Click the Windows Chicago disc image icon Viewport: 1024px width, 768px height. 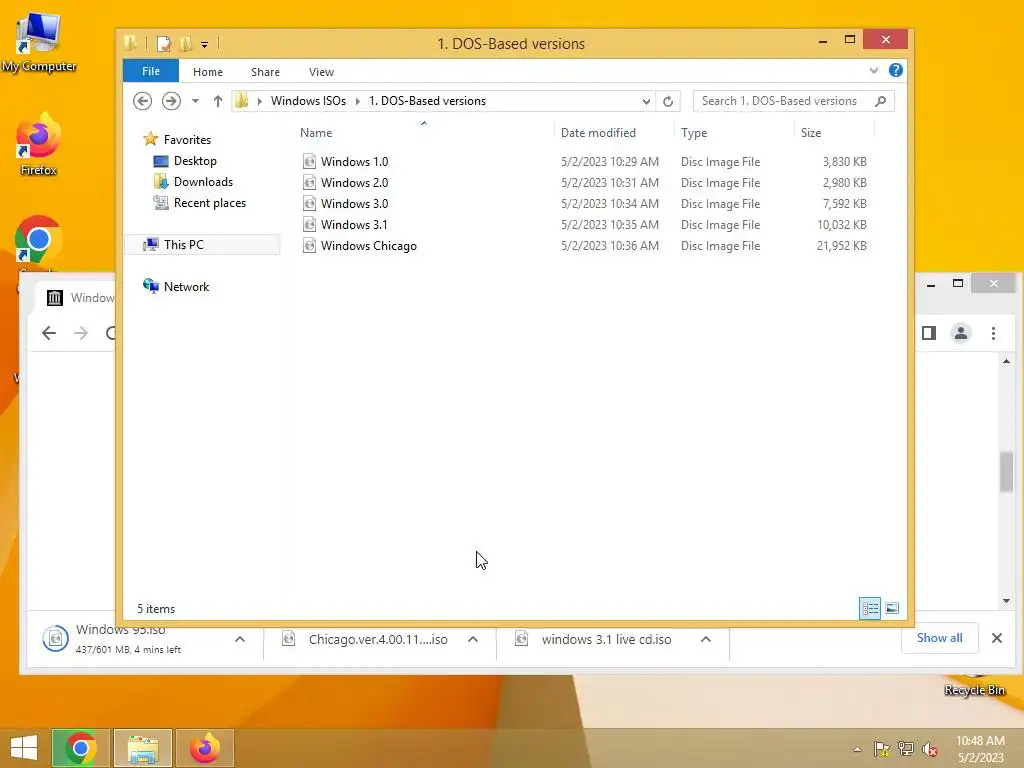click(310, 246)
